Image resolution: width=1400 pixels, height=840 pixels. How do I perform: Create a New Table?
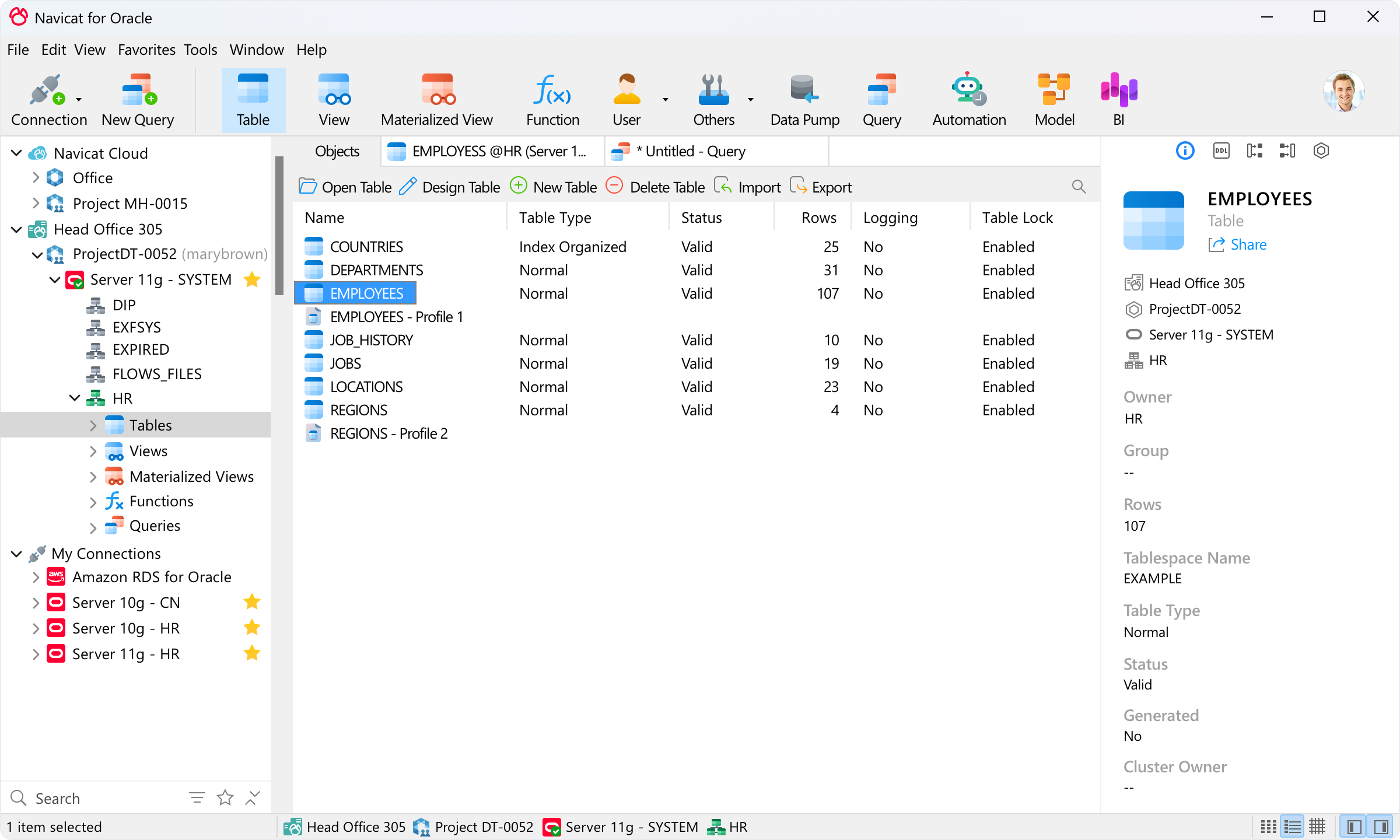(x=553, y=187)
